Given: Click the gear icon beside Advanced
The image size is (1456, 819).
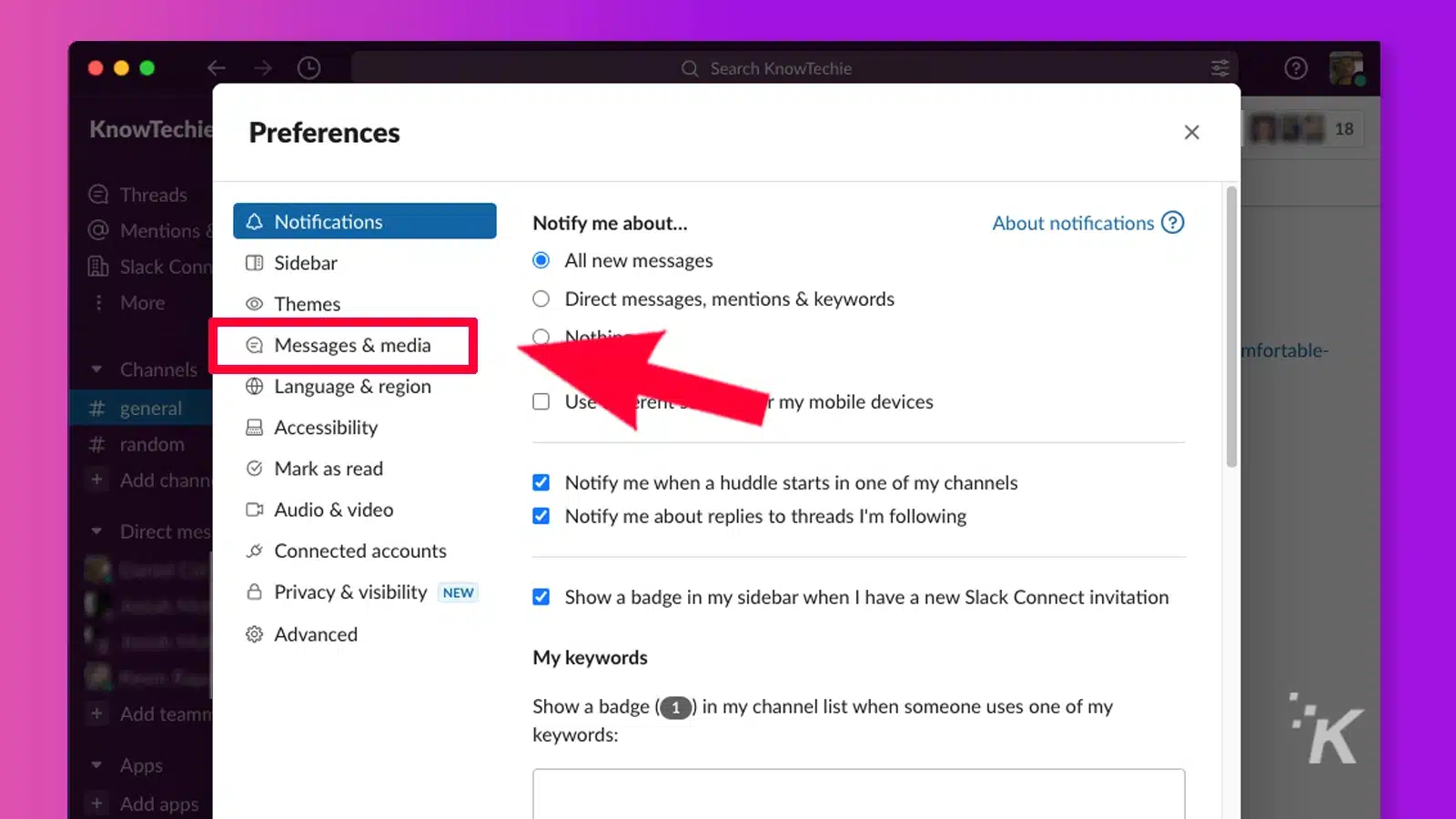Looking at the screenshot, I should [x=255, y=634].
